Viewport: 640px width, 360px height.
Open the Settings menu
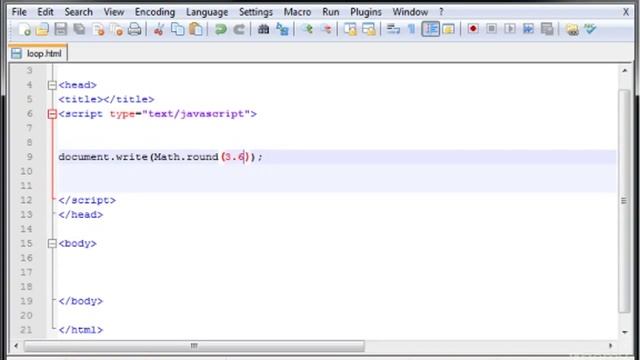256,12
